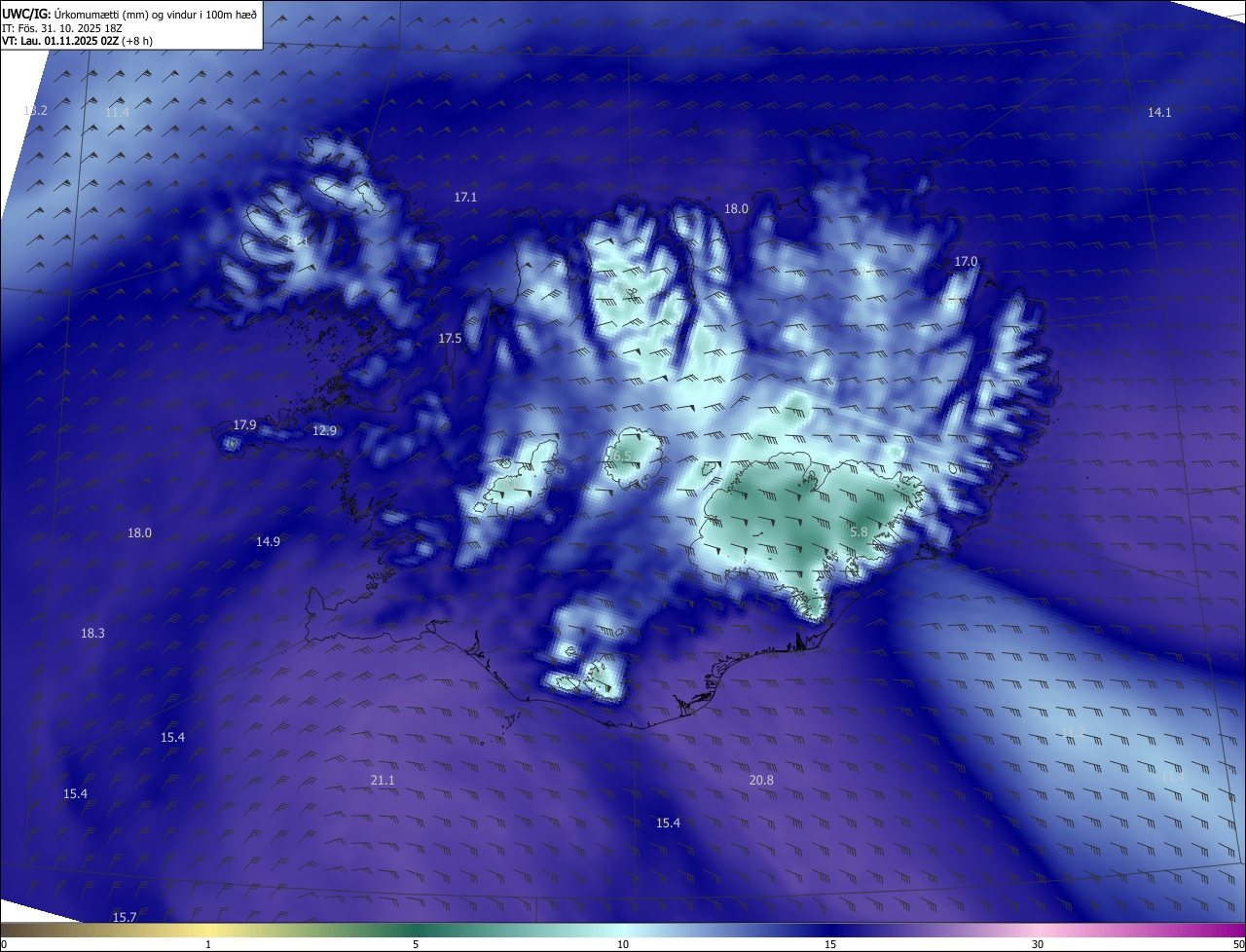Click the color scale tick labeled 15
Viewport: 1246px width, 952px height.
[x=830, y=944]
